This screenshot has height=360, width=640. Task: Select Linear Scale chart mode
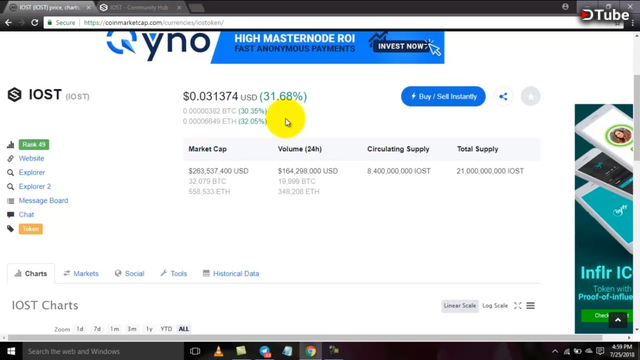click(x=460, y=306)
